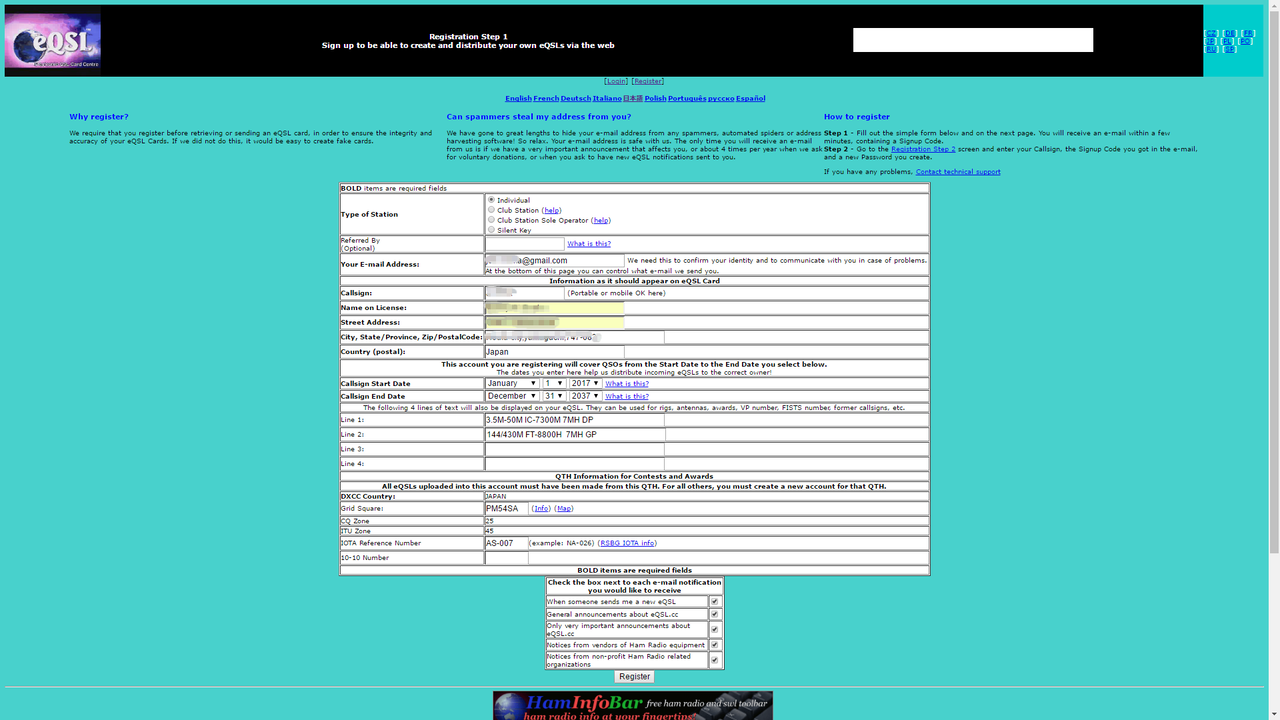
Task: Click the FR language link in header
Action: [1247, 33]
